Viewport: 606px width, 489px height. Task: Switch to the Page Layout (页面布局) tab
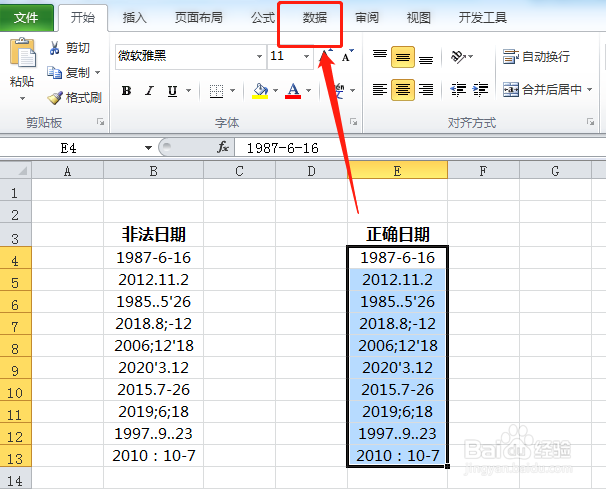198,17
